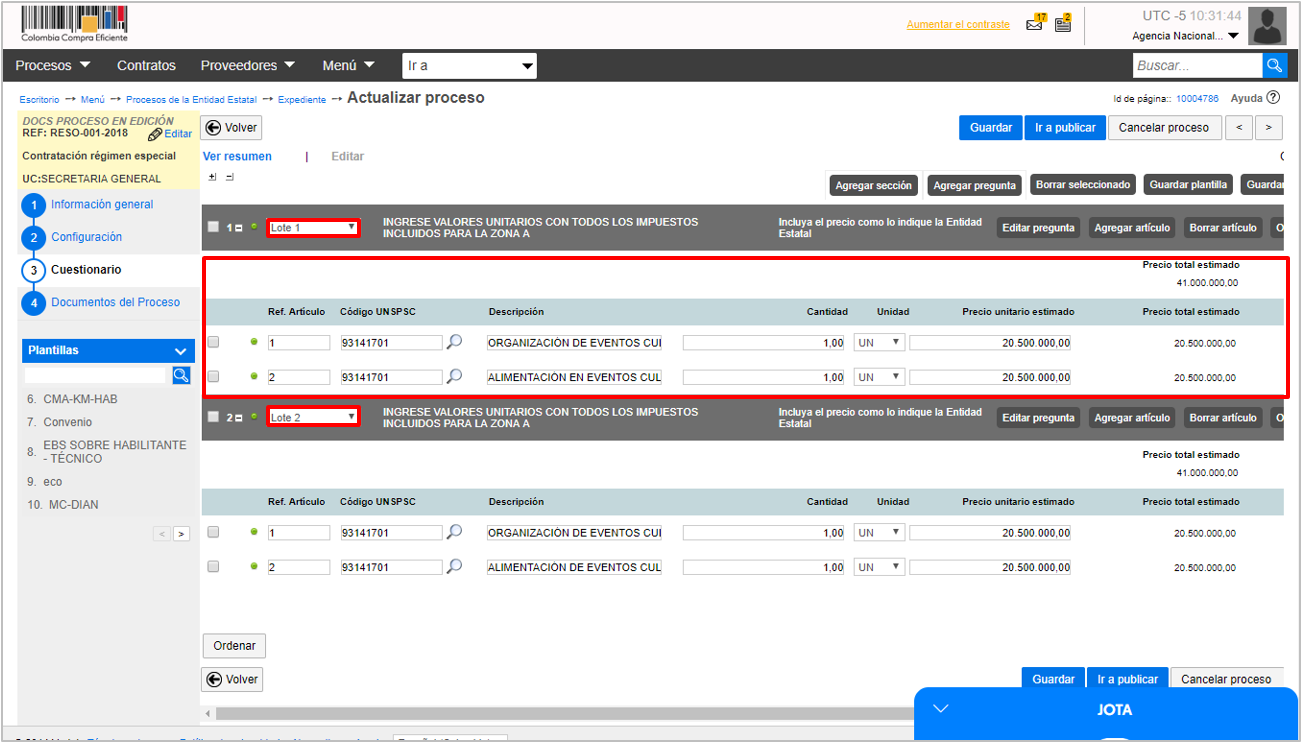Image resolution: width=1302 pixels, height=742 pixels.
Task: Click the 'Aumentar el contraste' link
Action: 958,25
